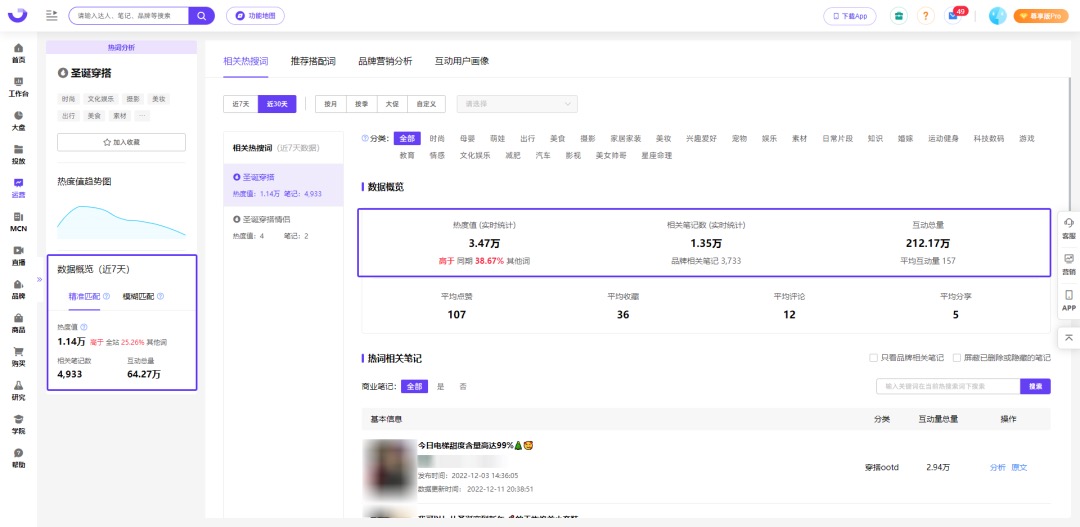Viewport: 1080px width, 527px height.
Task: Switch to 模糊匹配 tab
Action: [x=138, y=297]
